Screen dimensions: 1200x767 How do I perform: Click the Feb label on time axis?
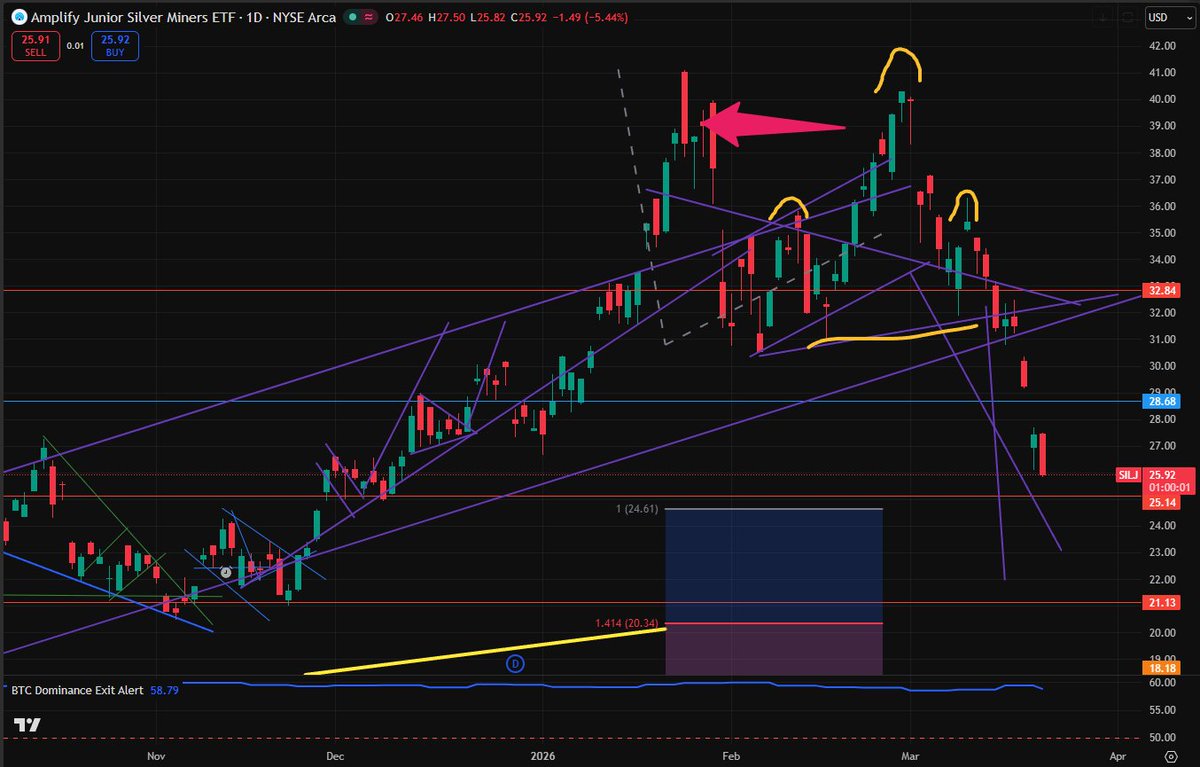[x=731, y=755]
